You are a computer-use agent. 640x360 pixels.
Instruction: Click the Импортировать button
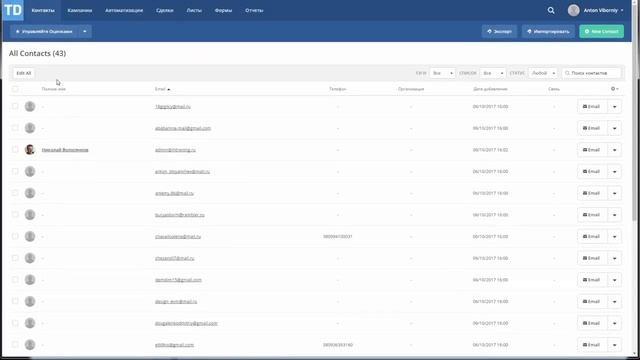pos(548,31)
